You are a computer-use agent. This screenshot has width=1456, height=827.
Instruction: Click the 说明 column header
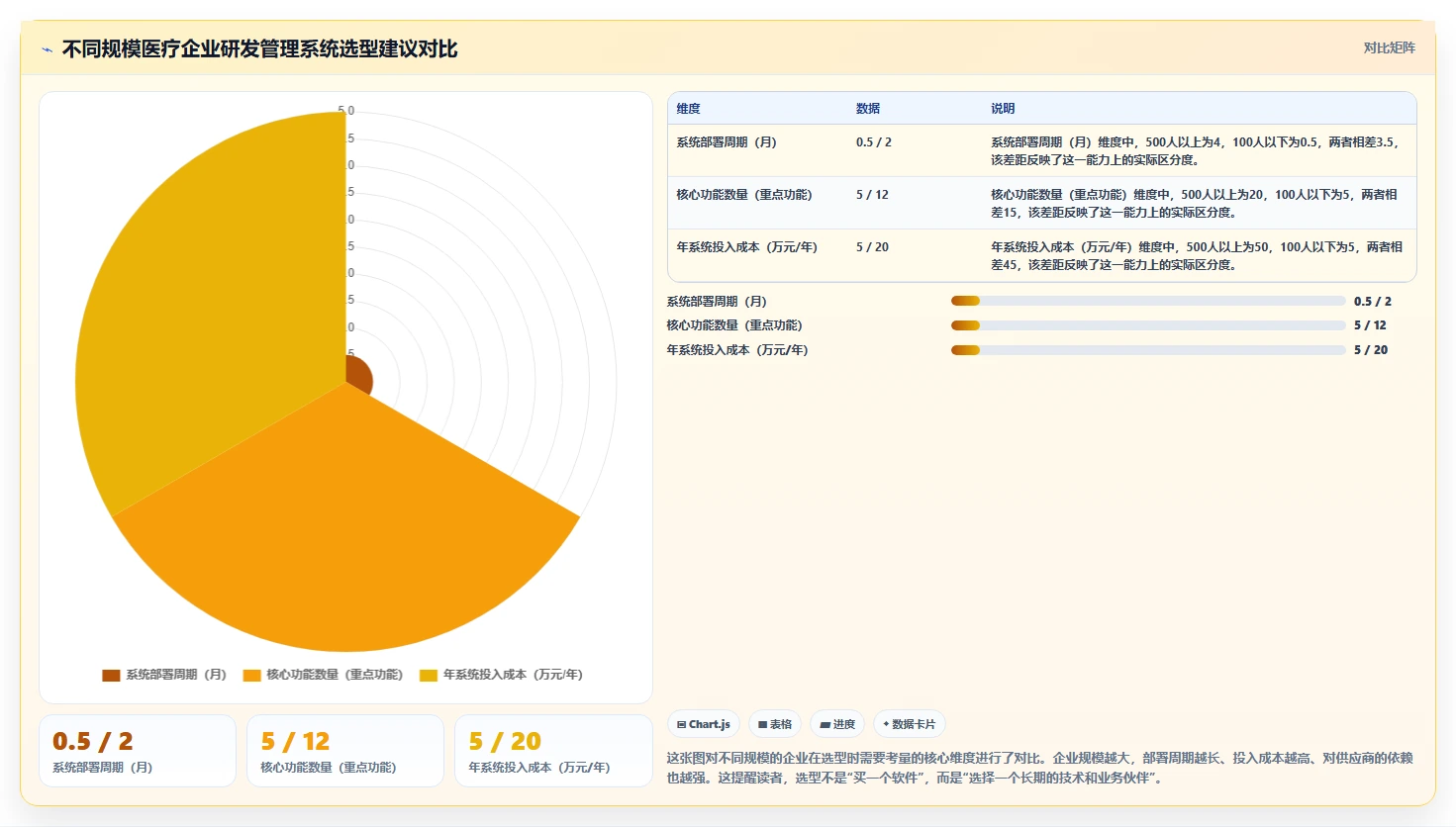(1003, 109)
